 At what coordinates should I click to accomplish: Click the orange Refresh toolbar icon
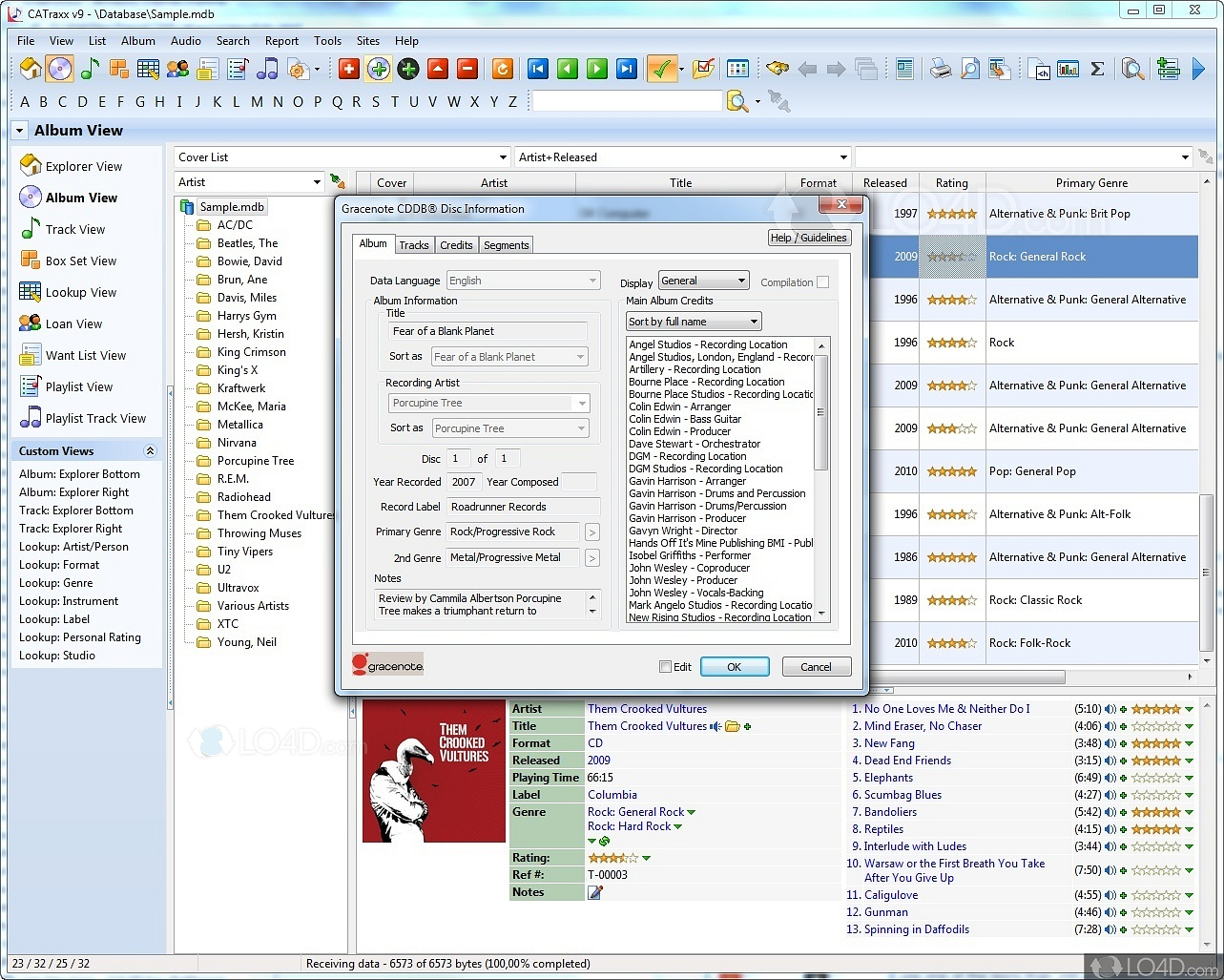point(502,69)
